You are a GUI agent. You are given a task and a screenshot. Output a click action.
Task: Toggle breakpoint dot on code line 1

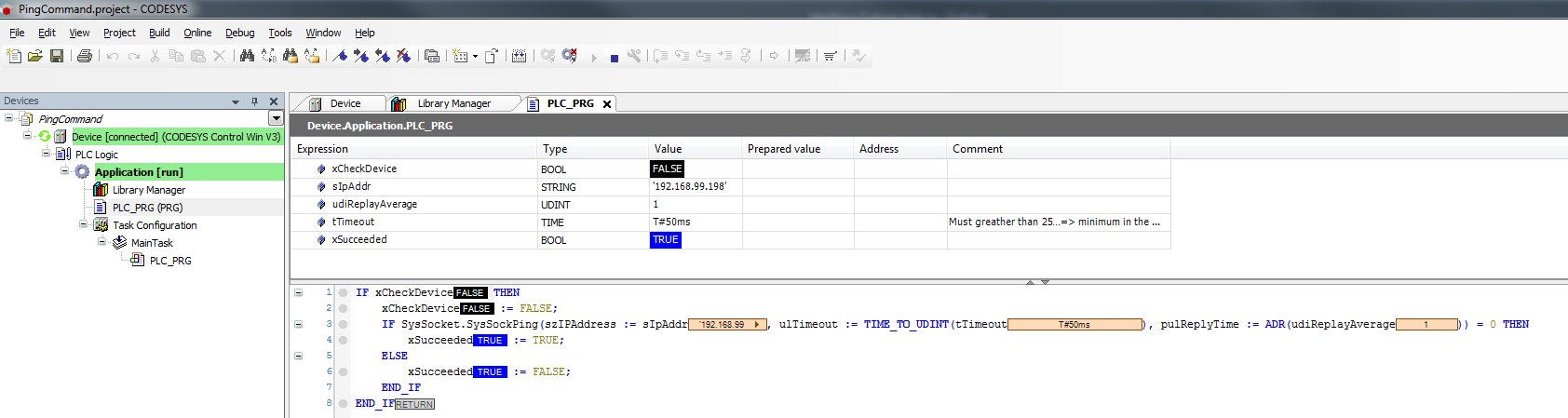tap(343, 292)
